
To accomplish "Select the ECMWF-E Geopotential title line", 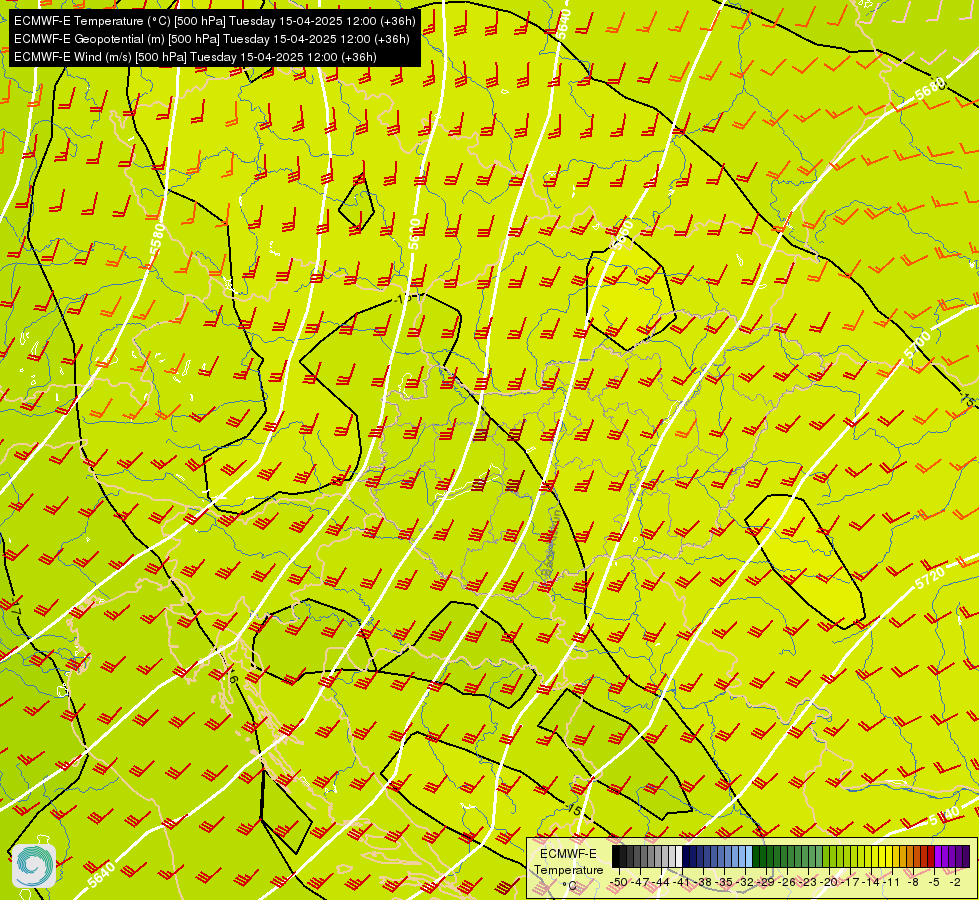I will pos(212,39).
